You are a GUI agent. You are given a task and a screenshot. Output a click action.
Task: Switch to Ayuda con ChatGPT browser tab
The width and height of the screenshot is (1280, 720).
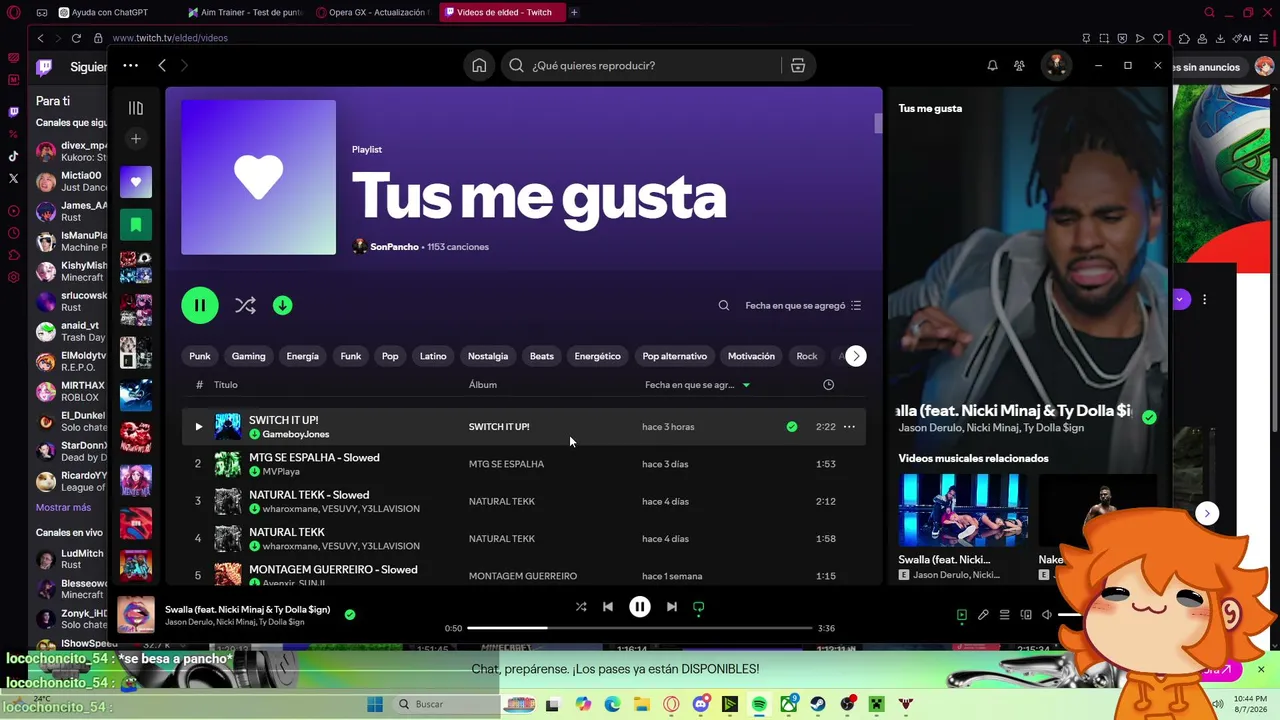(x=107, y=12)
